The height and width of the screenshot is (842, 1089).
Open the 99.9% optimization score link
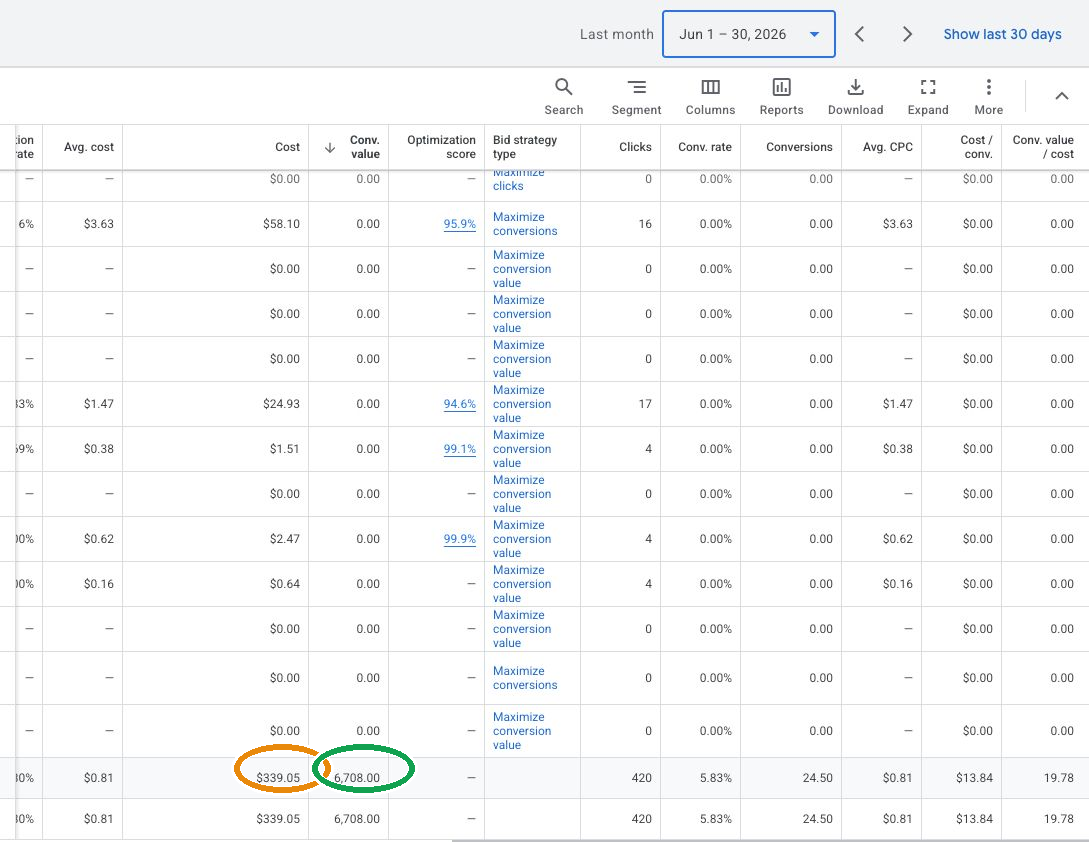coord(460,538)
